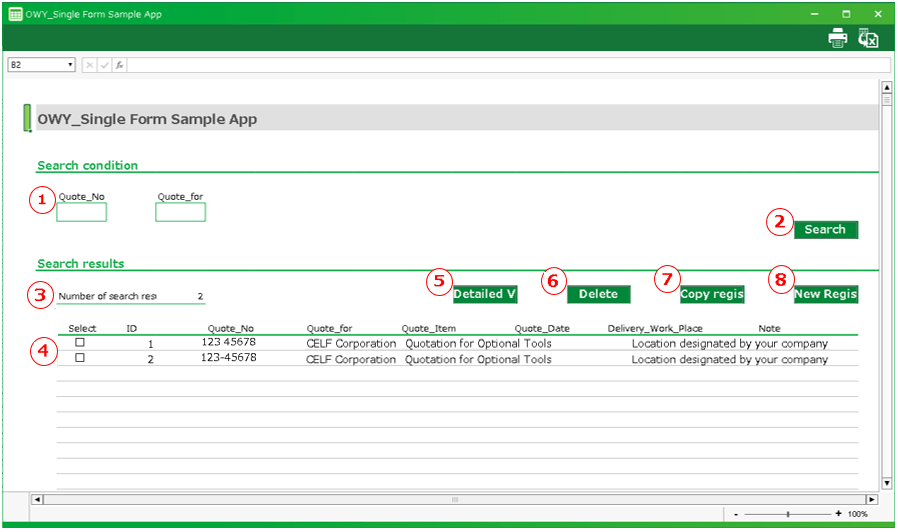Click the Copy register button
898x532 pixels.
click(x=712, y=294)
